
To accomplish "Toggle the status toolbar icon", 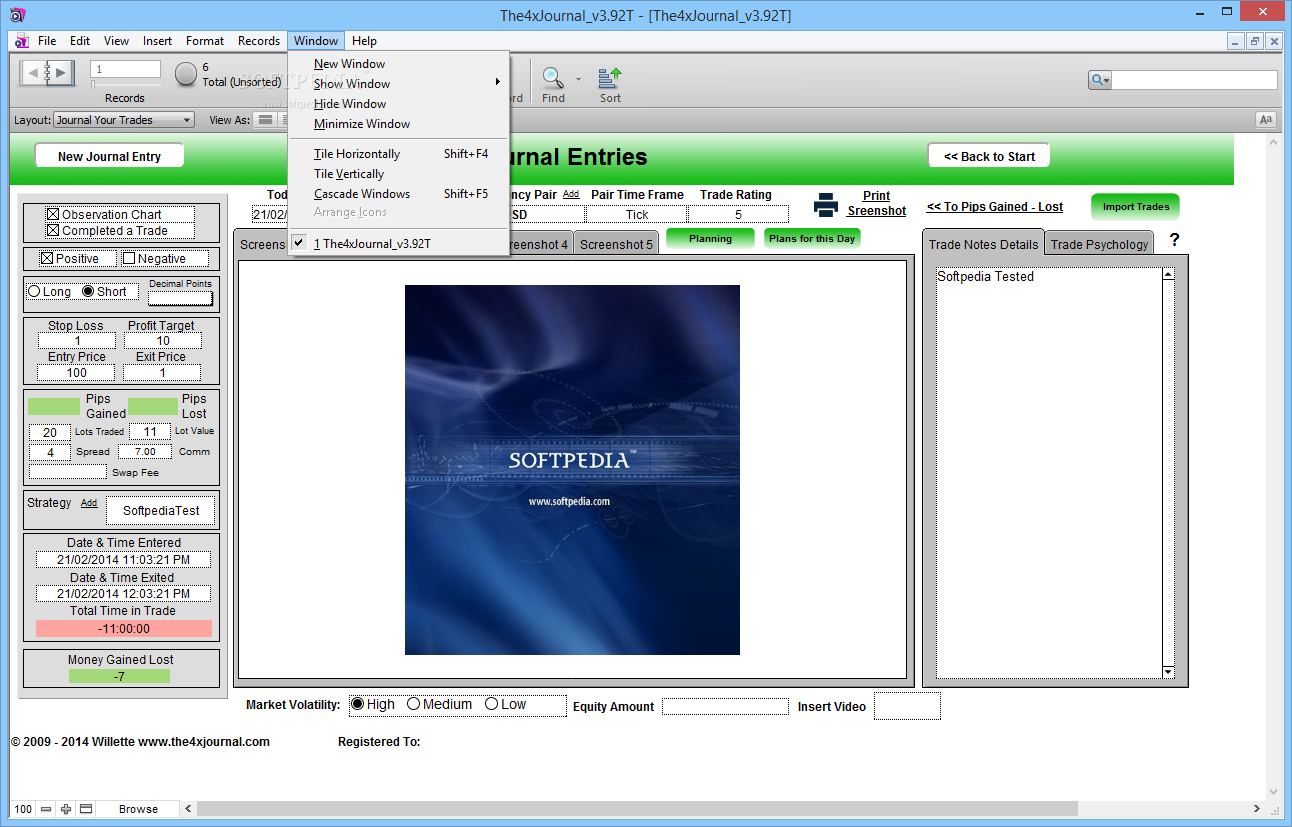I will [86, 809].
